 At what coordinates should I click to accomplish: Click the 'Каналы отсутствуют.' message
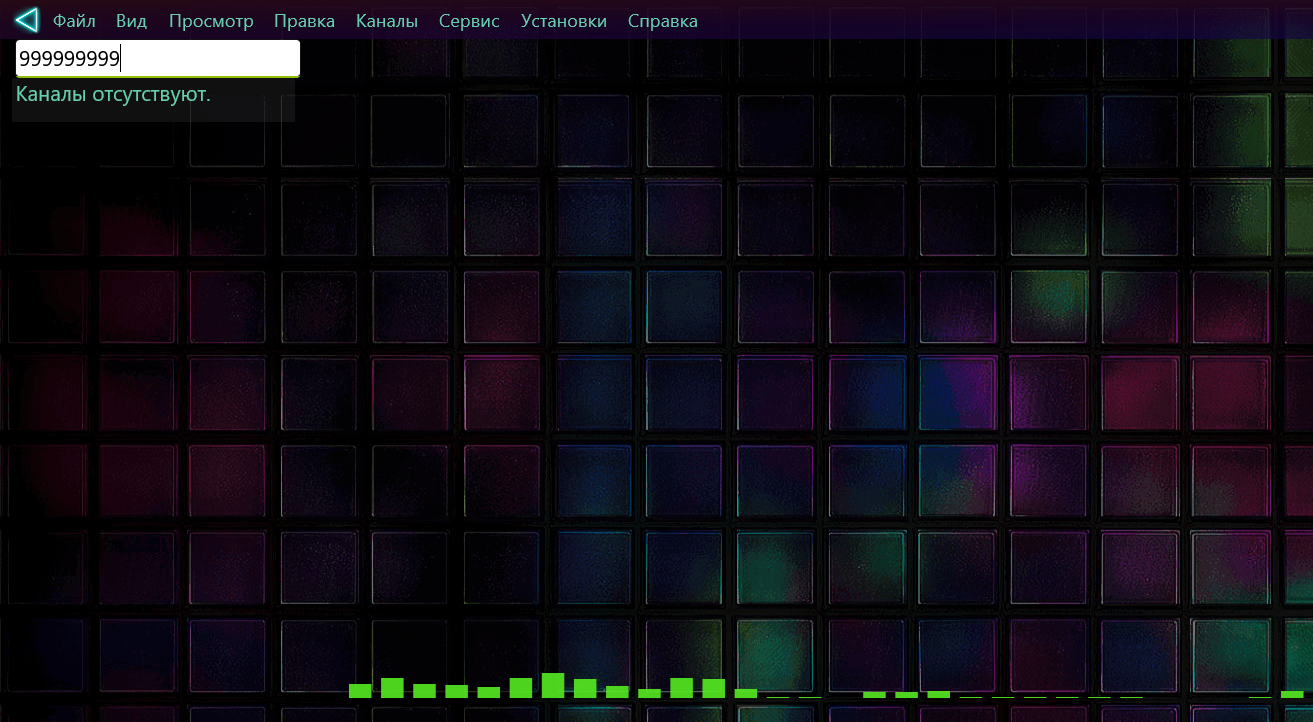[113, 95]
